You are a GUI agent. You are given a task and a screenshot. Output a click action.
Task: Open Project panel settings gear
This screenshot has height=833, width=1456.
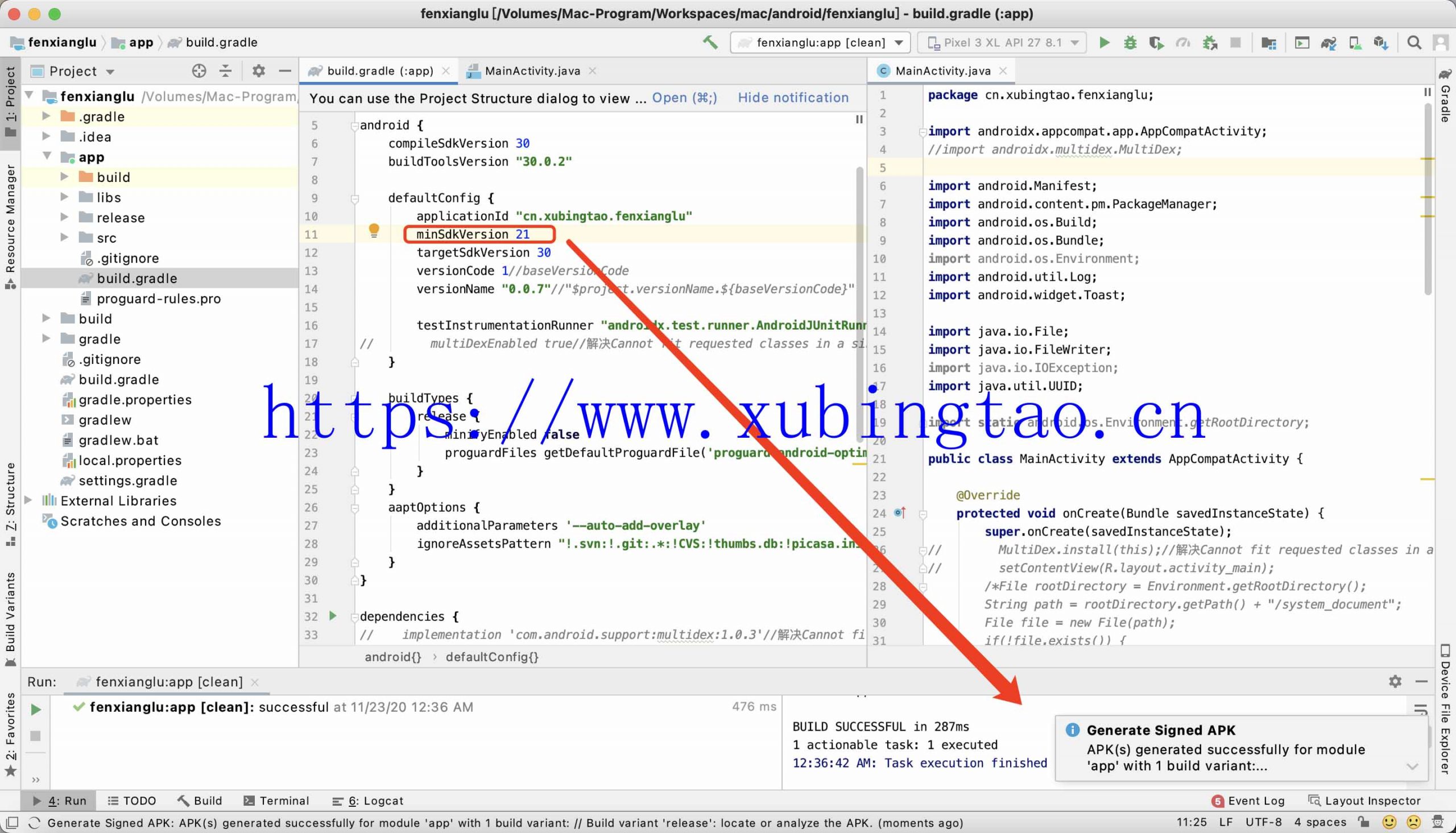[259, 71]
